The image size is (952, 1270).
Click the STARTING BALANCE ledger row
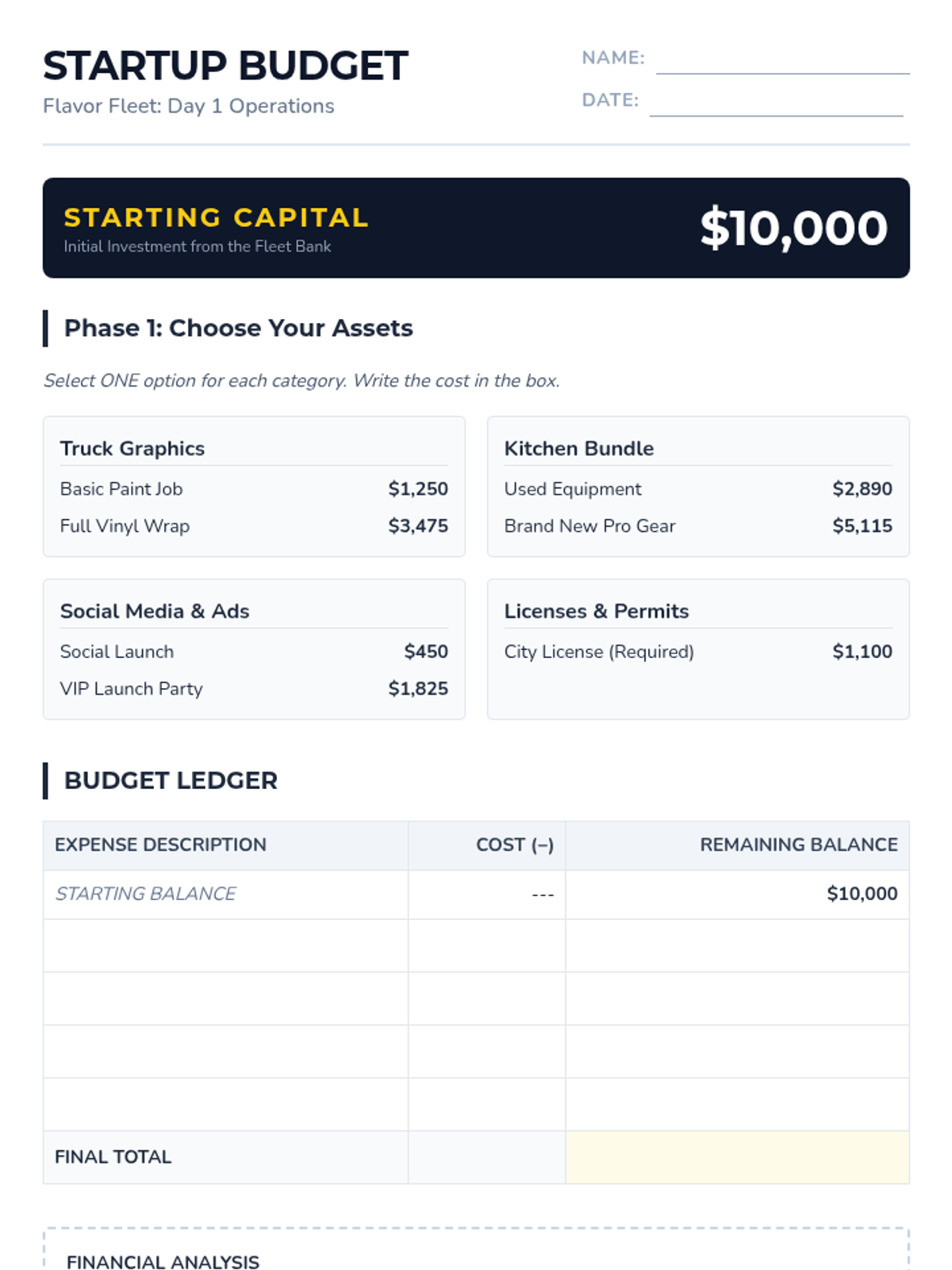[x=476, y=895]
